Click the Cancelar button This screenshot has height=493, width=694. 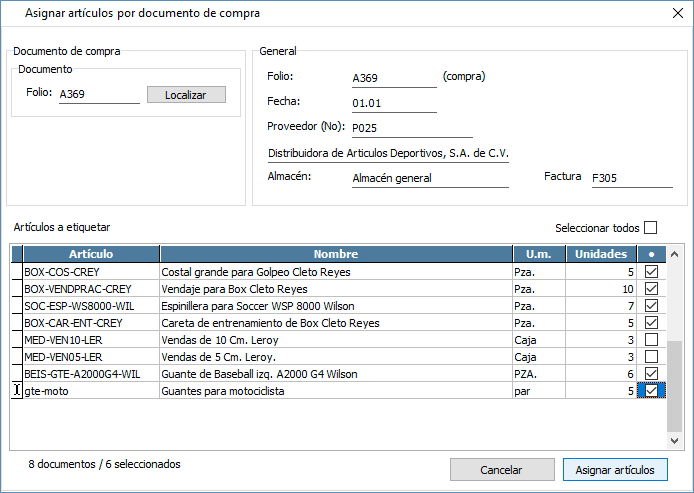click(x=502, y=469)
